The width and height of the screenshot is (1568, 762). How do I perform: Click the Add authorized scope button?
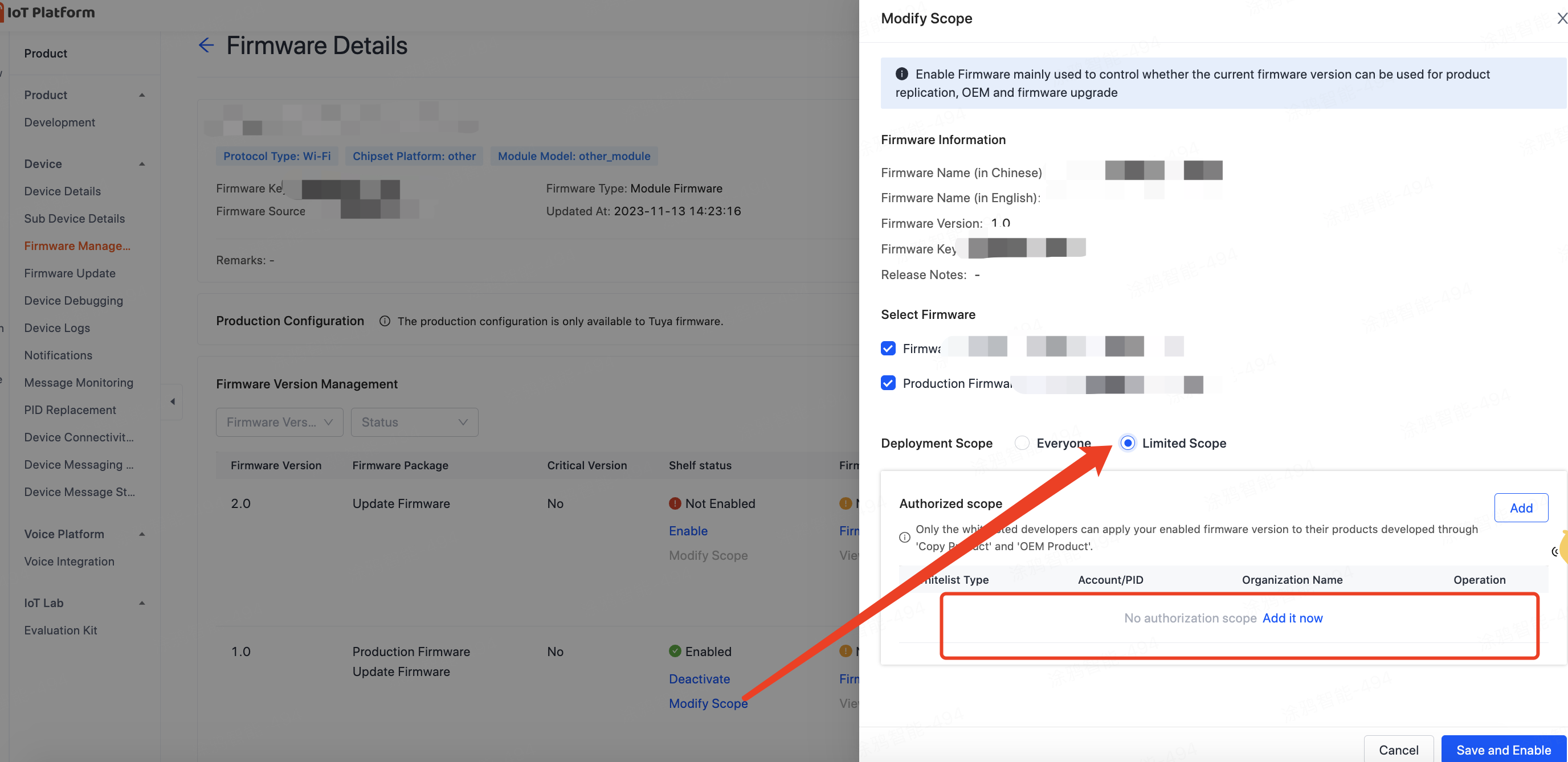tap(1521, 507)
